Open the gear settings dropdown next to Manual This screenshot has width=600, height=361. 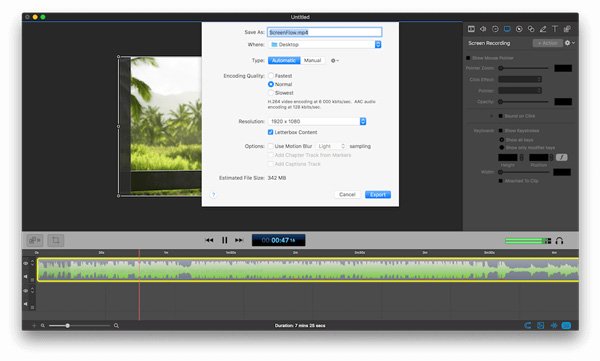[334, 60]
